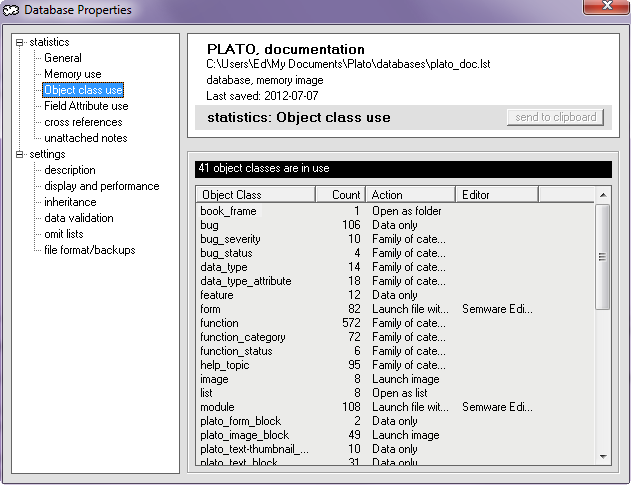Open cross references statistics
The image size is (631, 485).
click(83, 122)
